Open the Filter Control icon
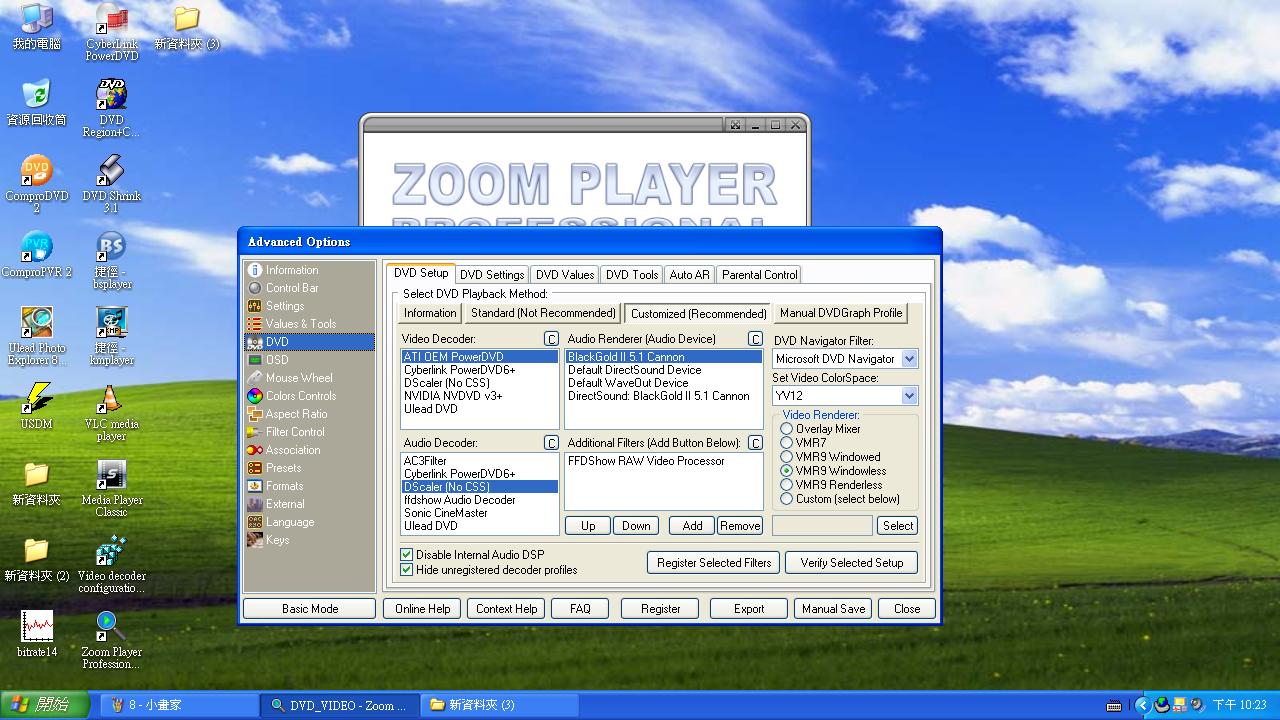 coord(255,432)
